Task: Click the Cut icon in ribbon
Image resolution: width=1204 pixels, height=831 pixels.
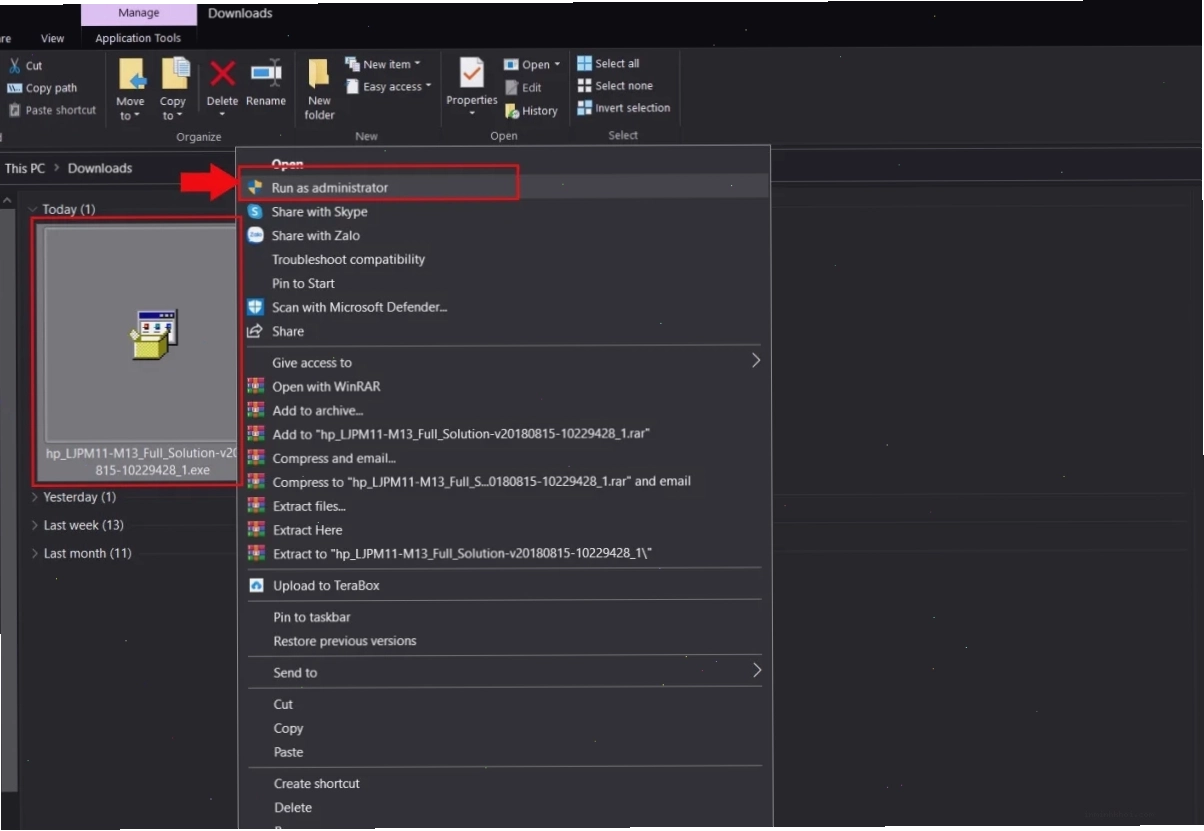Action: tap(15, 66)
